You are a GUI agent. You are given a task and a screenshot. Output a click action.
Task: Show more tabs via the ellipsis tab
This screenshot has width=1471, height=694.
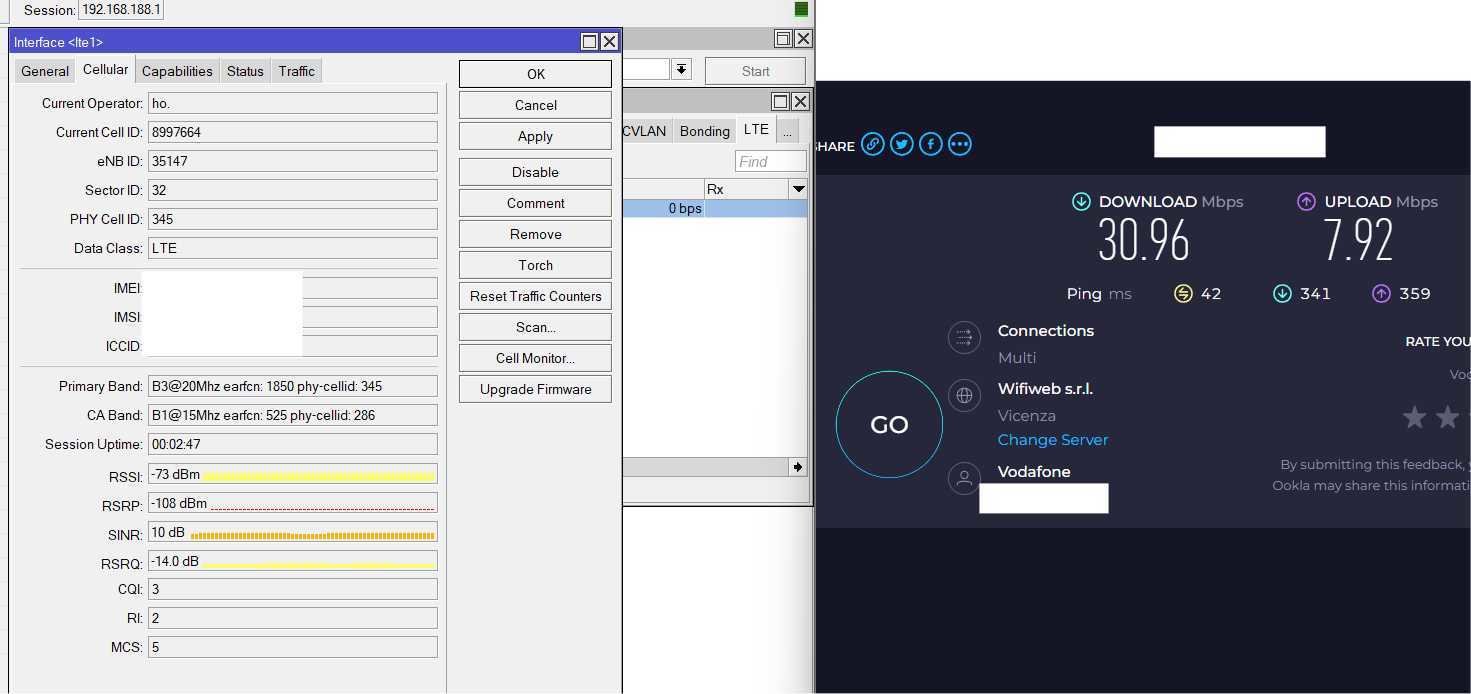787,131
